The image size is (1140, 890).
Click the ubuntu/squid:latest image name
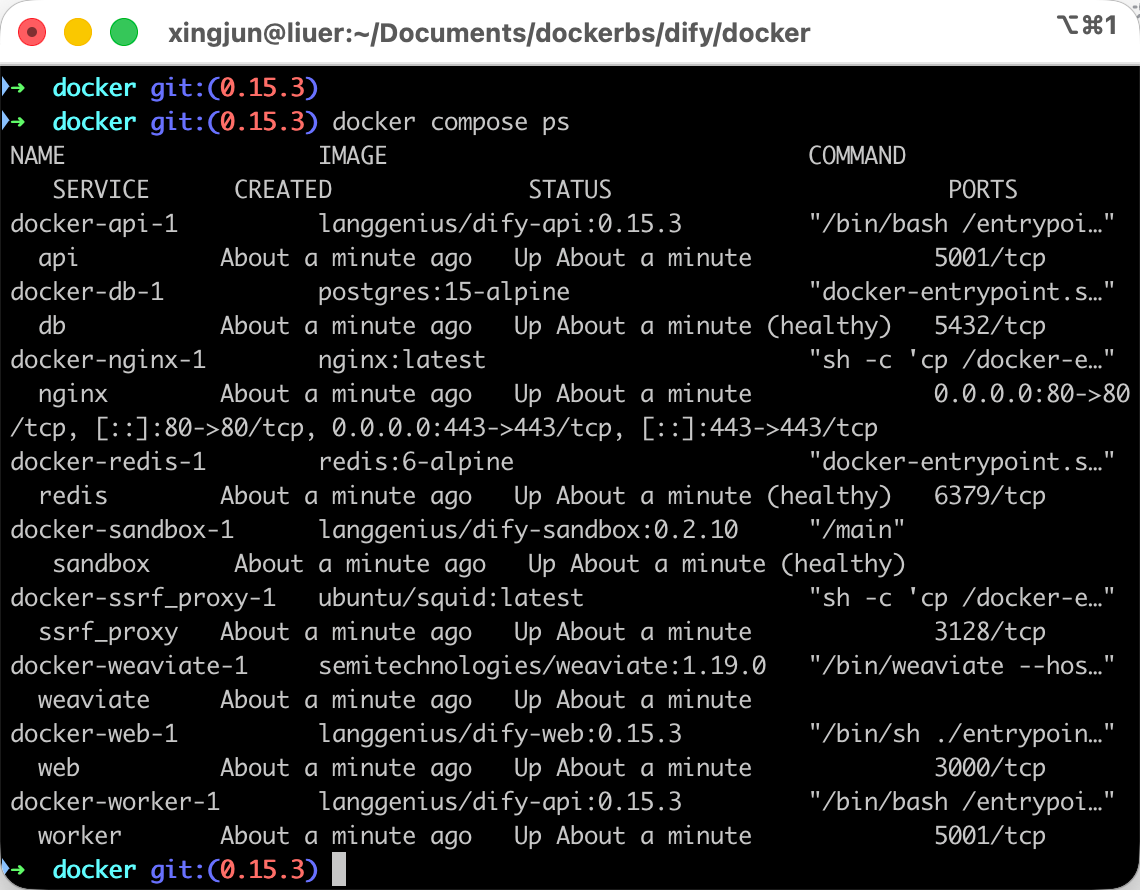pos(450,598)
